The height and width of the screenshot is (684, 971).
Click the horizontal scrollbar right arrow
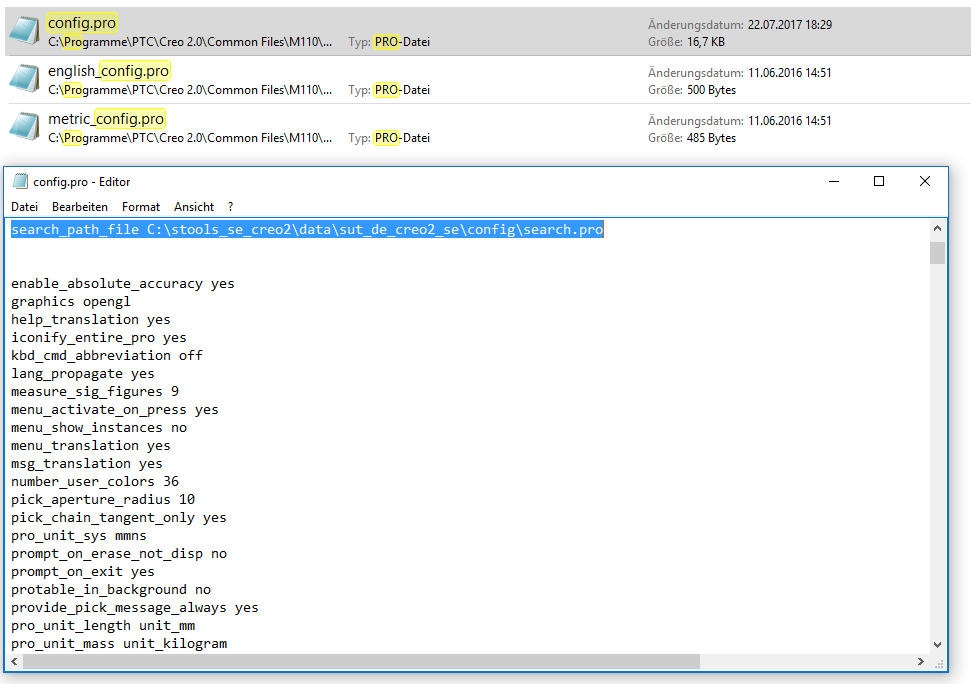(921, 661)
